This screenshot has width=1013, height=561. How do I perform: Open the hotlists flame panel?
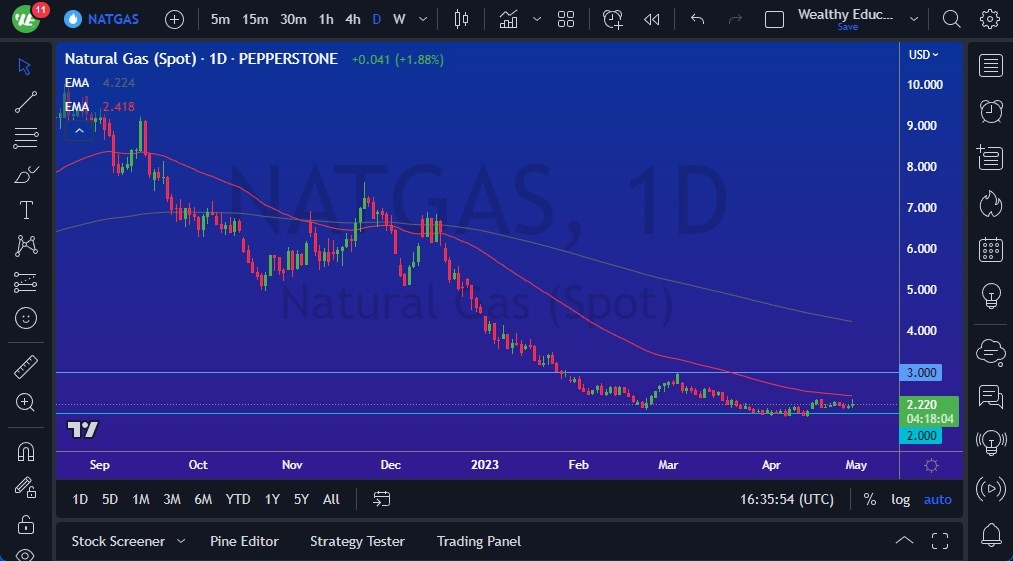(990, 204)
